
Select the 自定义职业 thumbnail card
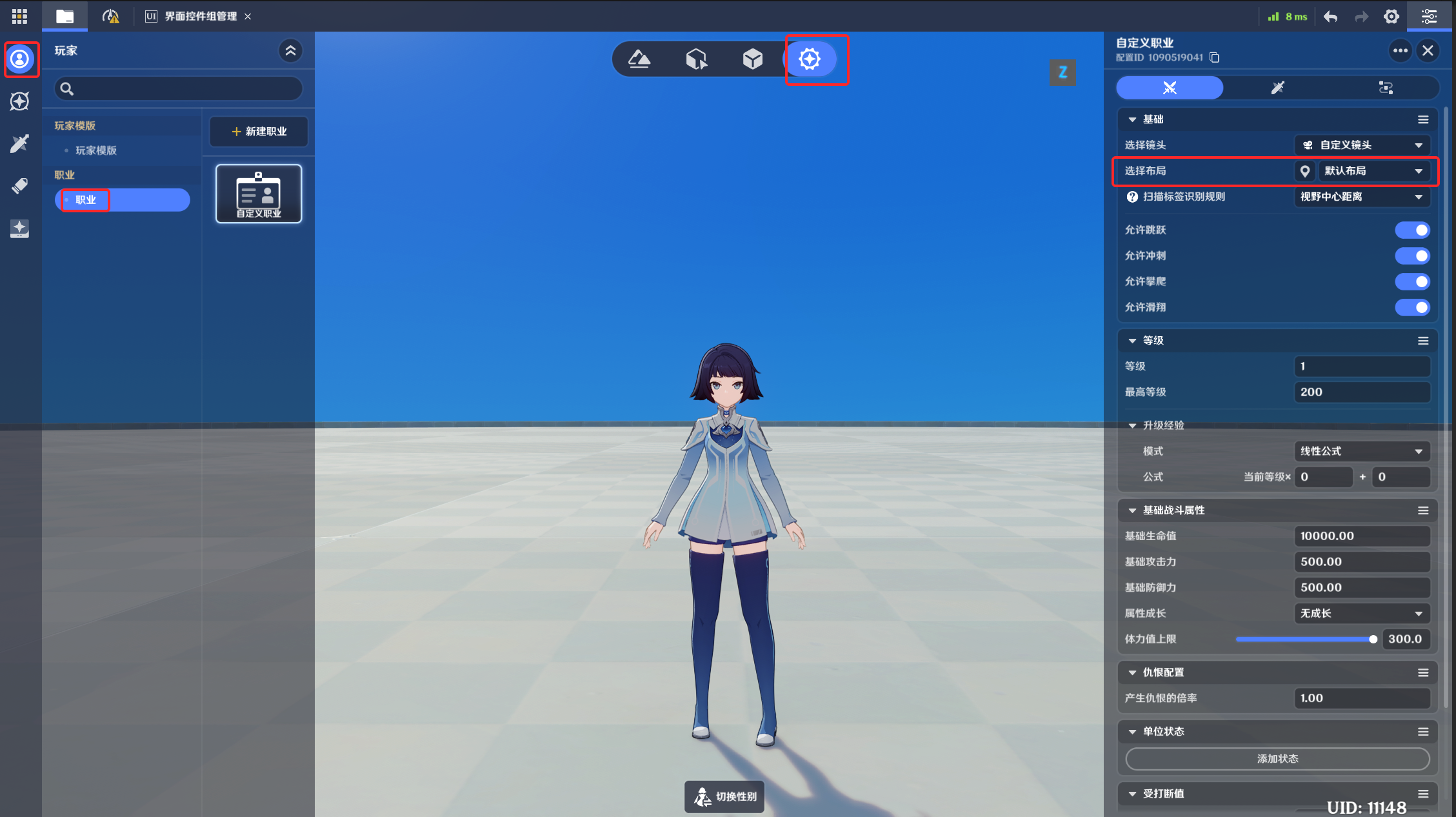point(259,194)
